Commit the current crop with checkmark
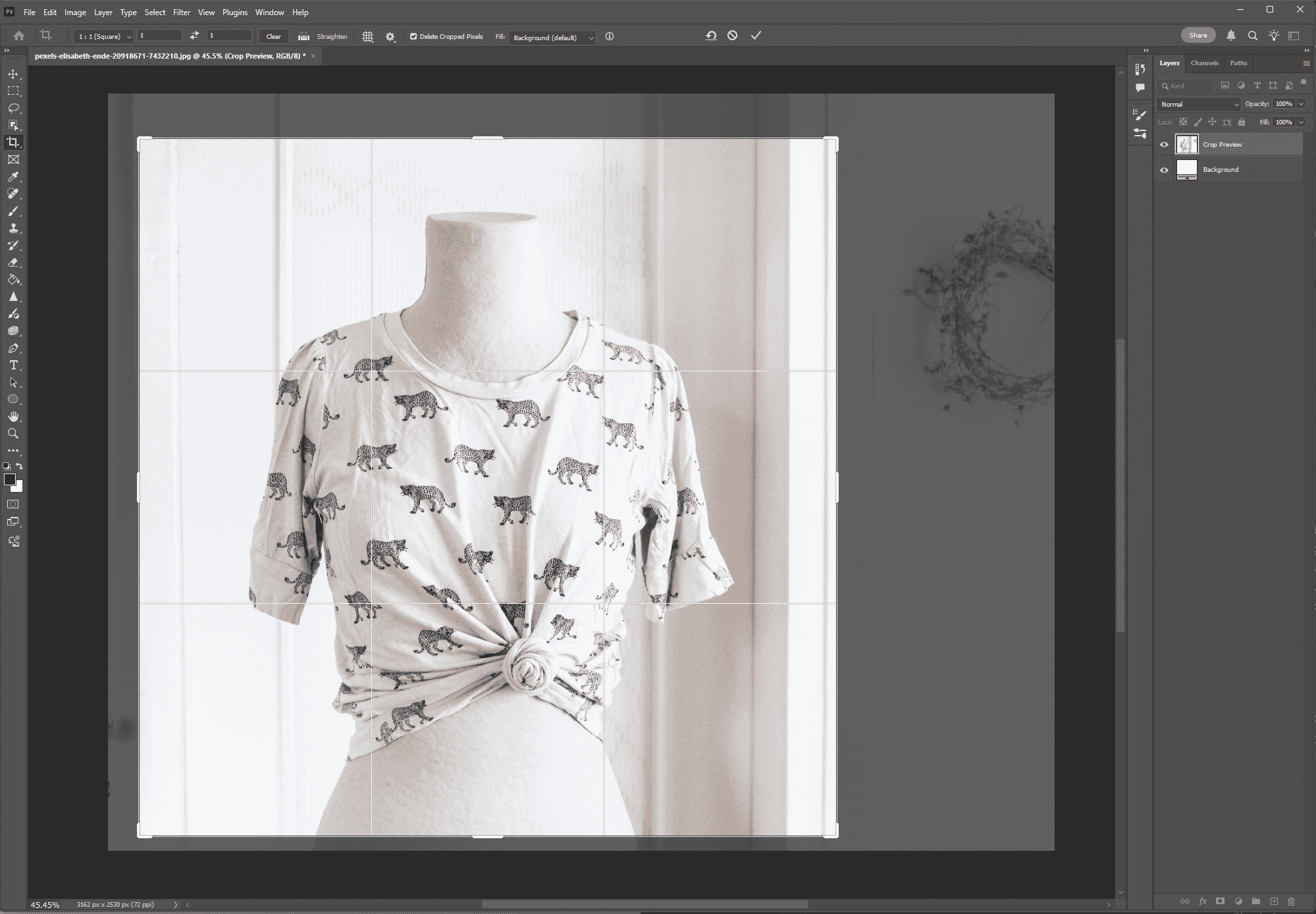This screenshot has width=1316, height=914. point(756,36)
